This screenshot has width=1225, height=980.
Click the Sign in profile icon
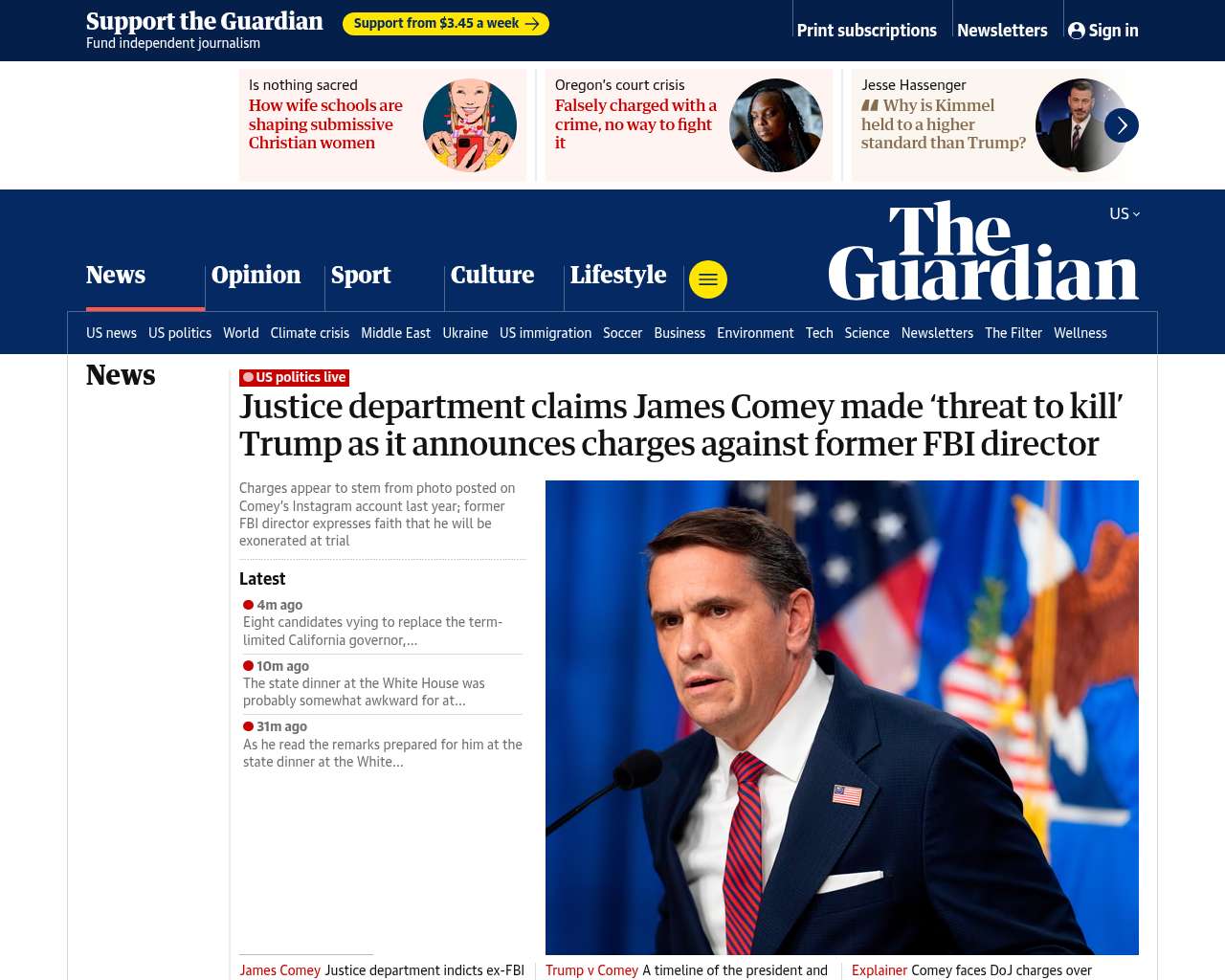tap(1077, 31)
